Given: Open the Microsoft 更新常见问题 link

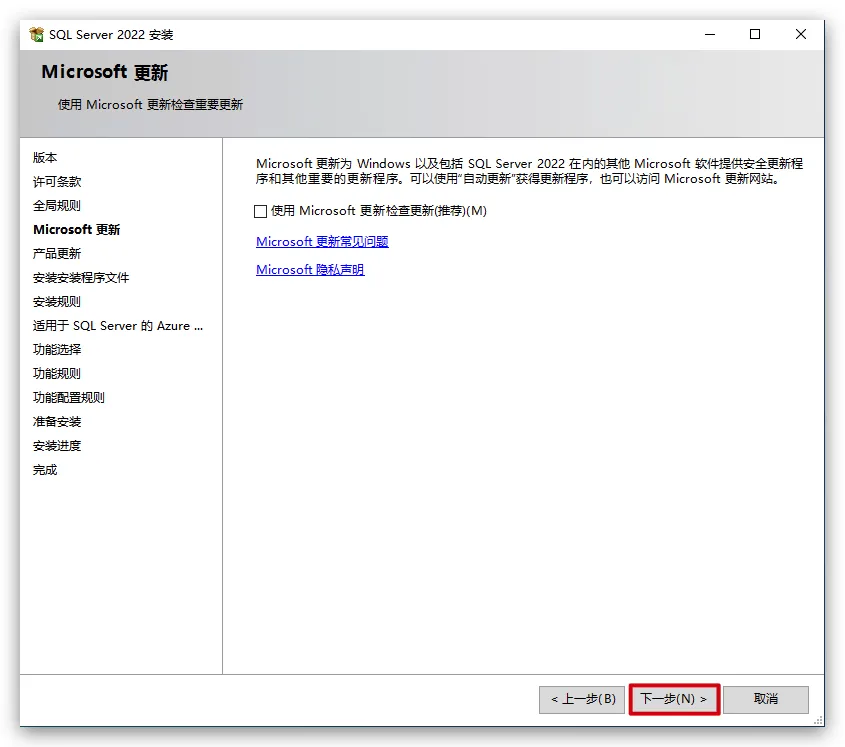Looking at the screenshot, I should 322,241.
